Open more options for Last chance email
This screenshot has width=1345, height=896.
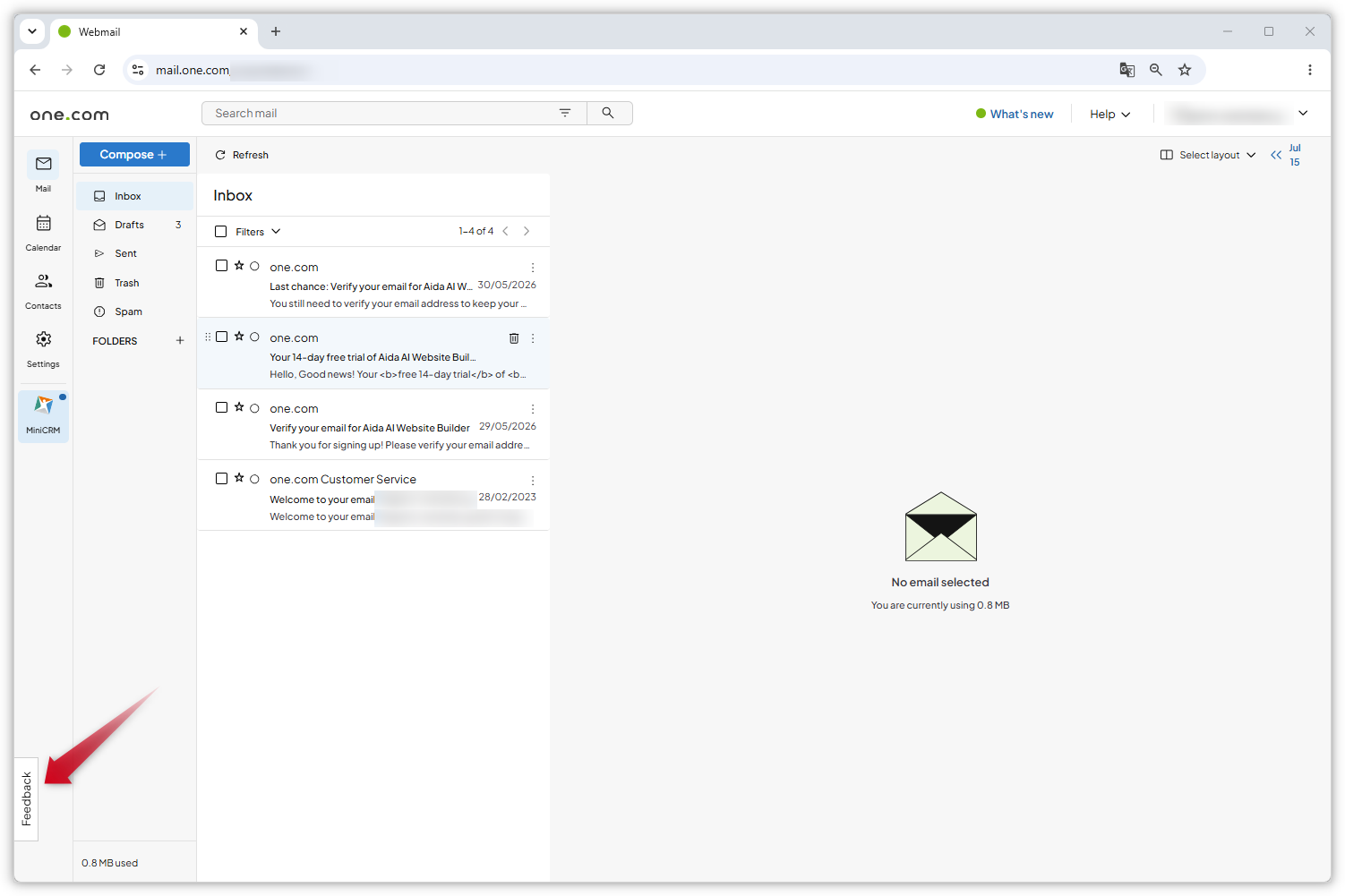533,268
